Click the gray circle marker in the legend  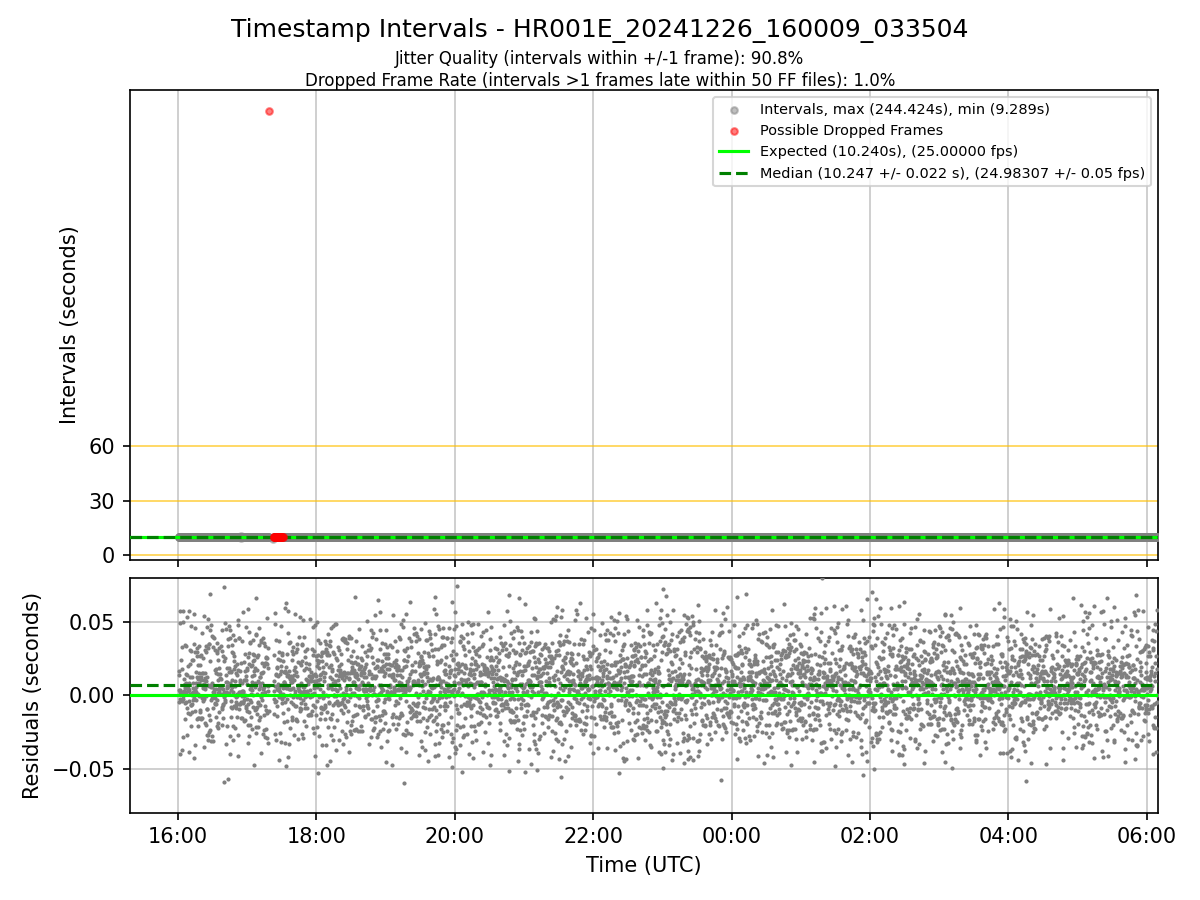[x=735, y=110]
